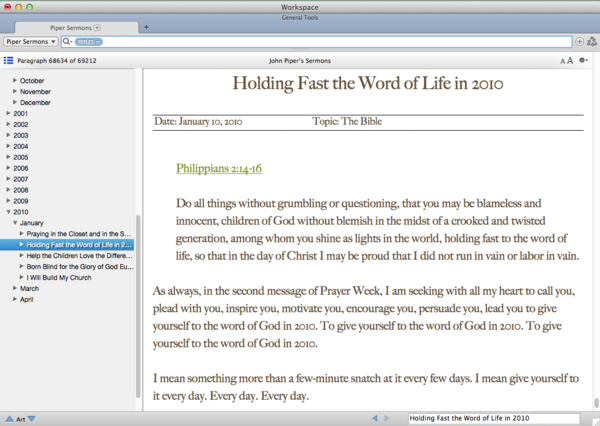Collapse the January month node
600x426 pixels.
click(x=15, y=223)
